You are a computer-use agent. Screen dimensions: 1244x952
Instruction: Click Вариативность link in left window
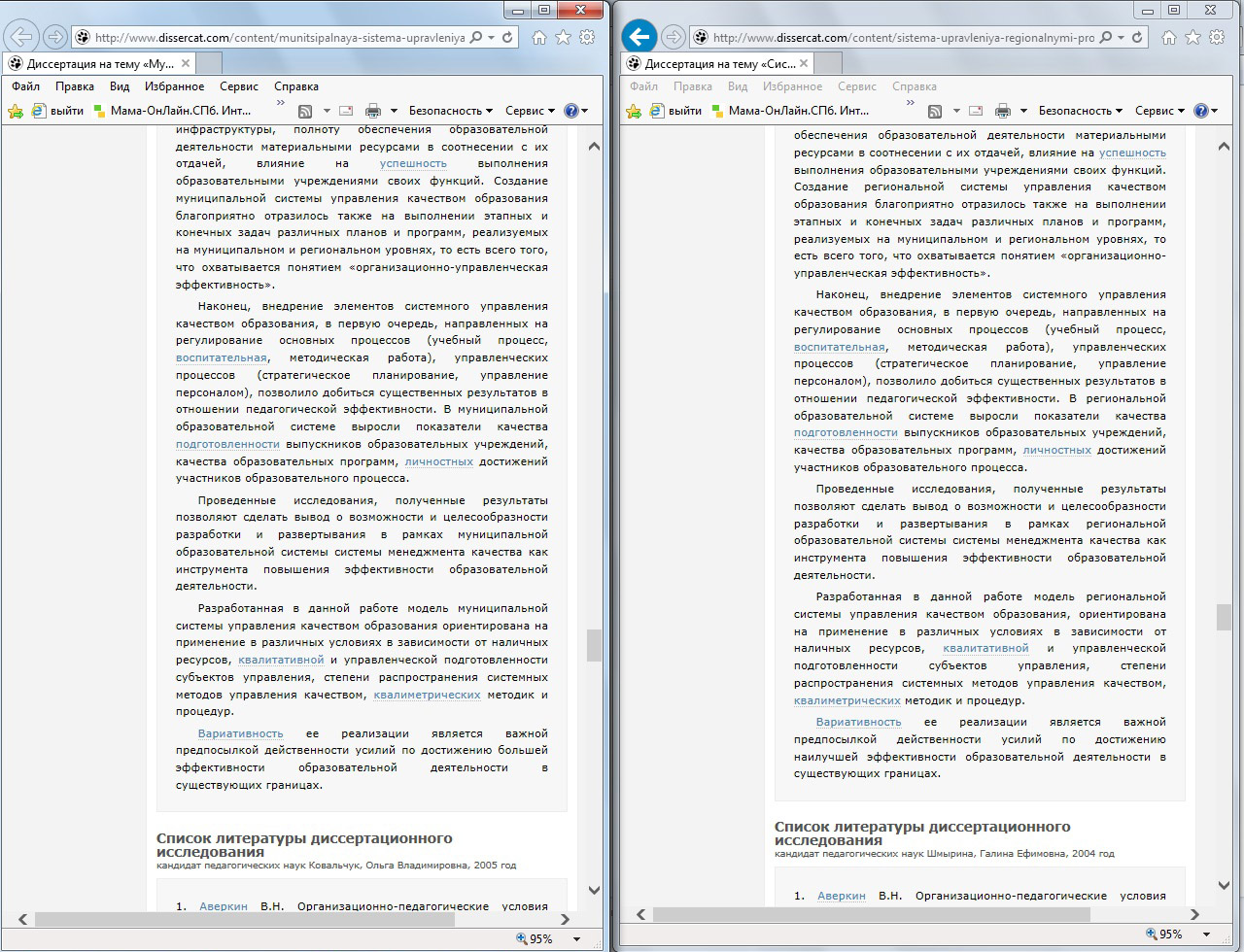coord(240,733)
